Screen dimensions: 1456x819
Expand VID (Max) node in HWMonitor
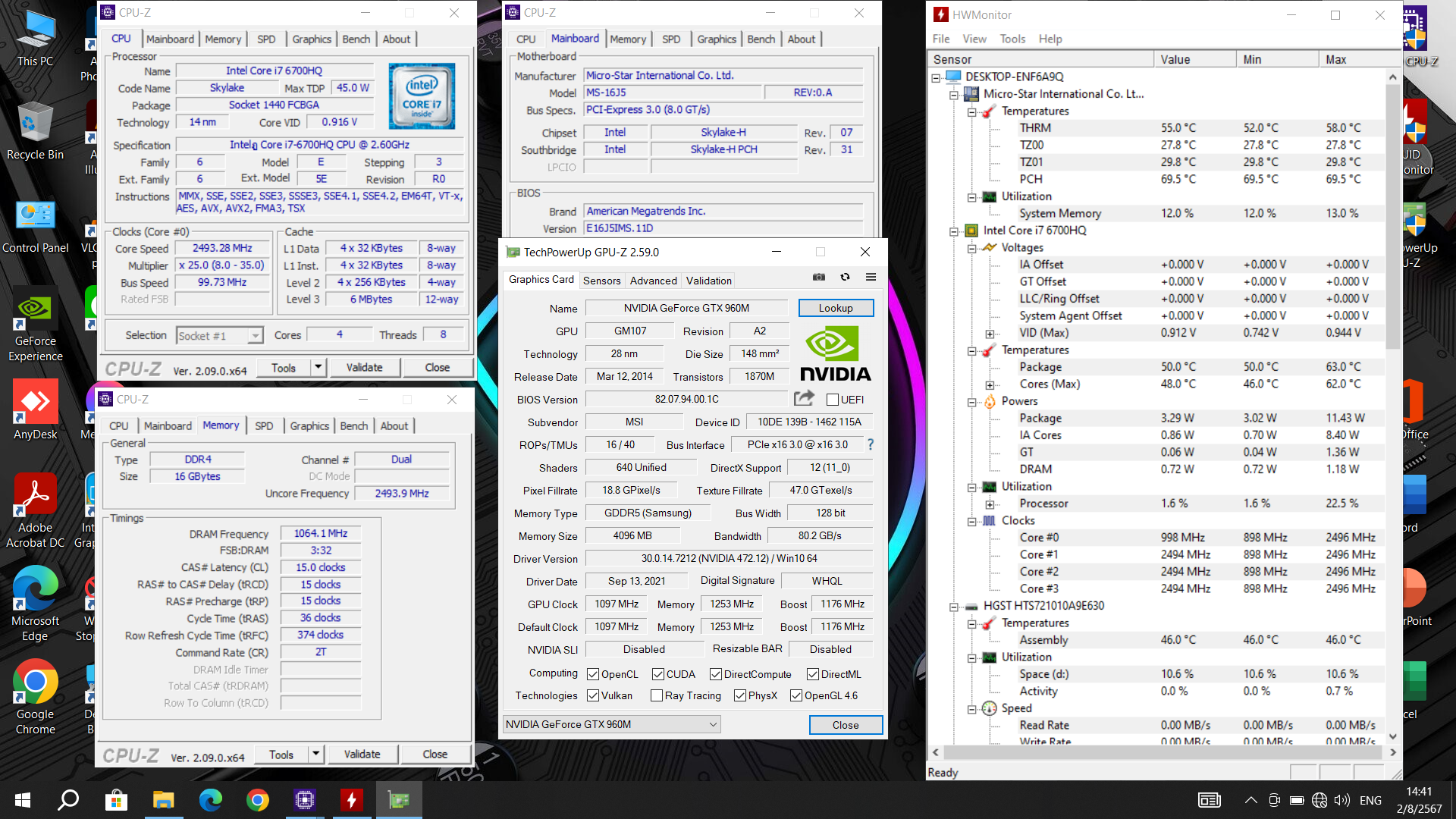[989, 334]
